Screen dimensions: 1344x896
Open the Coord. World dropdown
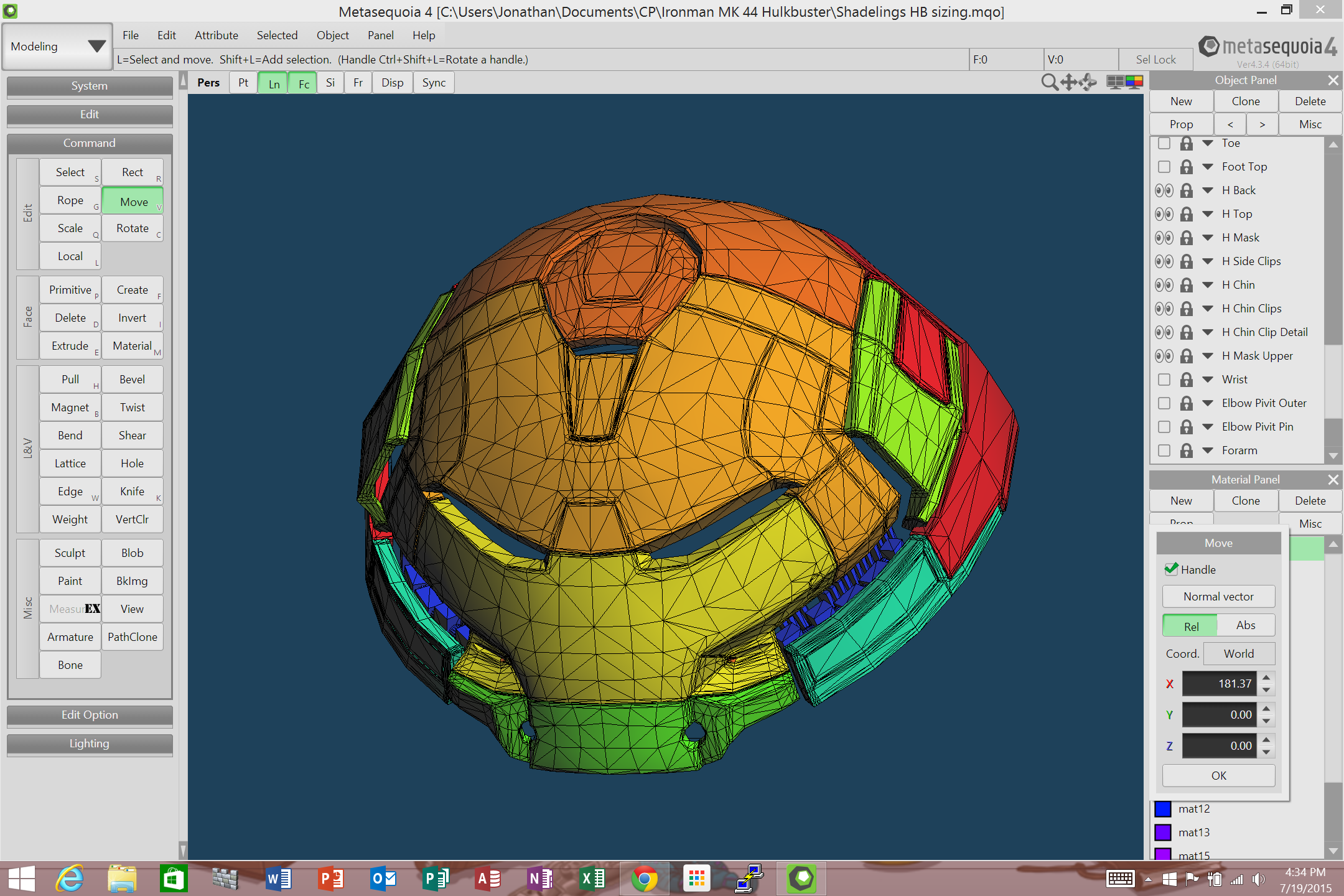tap(1239, 654)
